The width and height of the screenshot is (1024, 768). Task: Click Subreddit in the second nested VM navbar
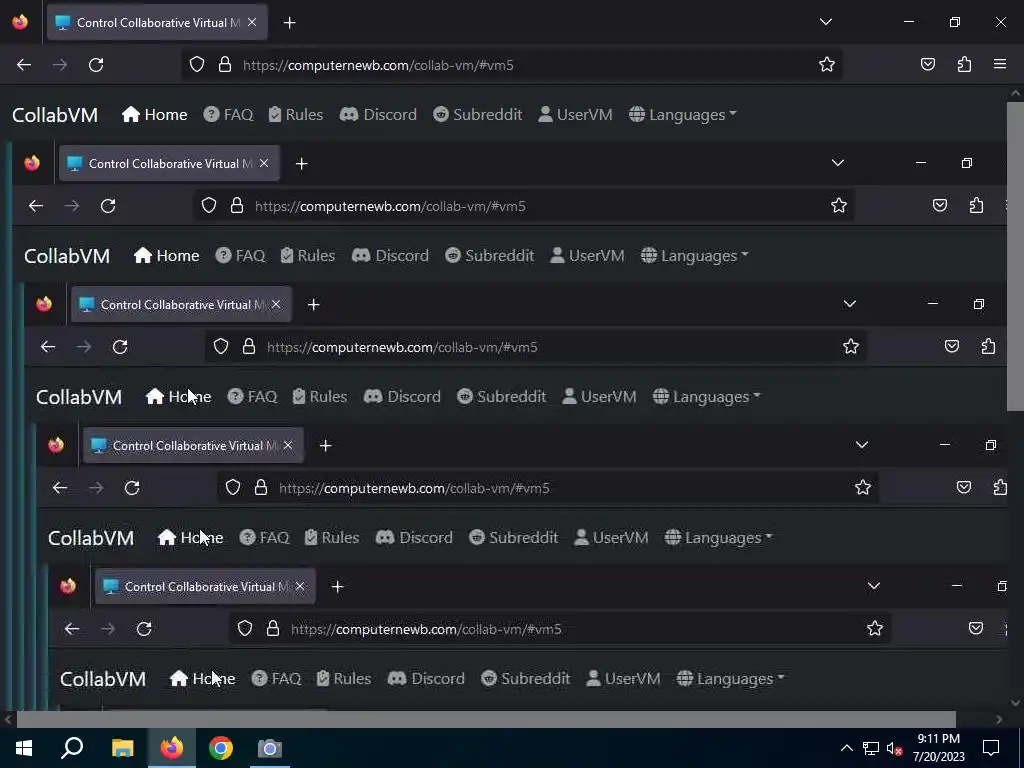(502, 397)
